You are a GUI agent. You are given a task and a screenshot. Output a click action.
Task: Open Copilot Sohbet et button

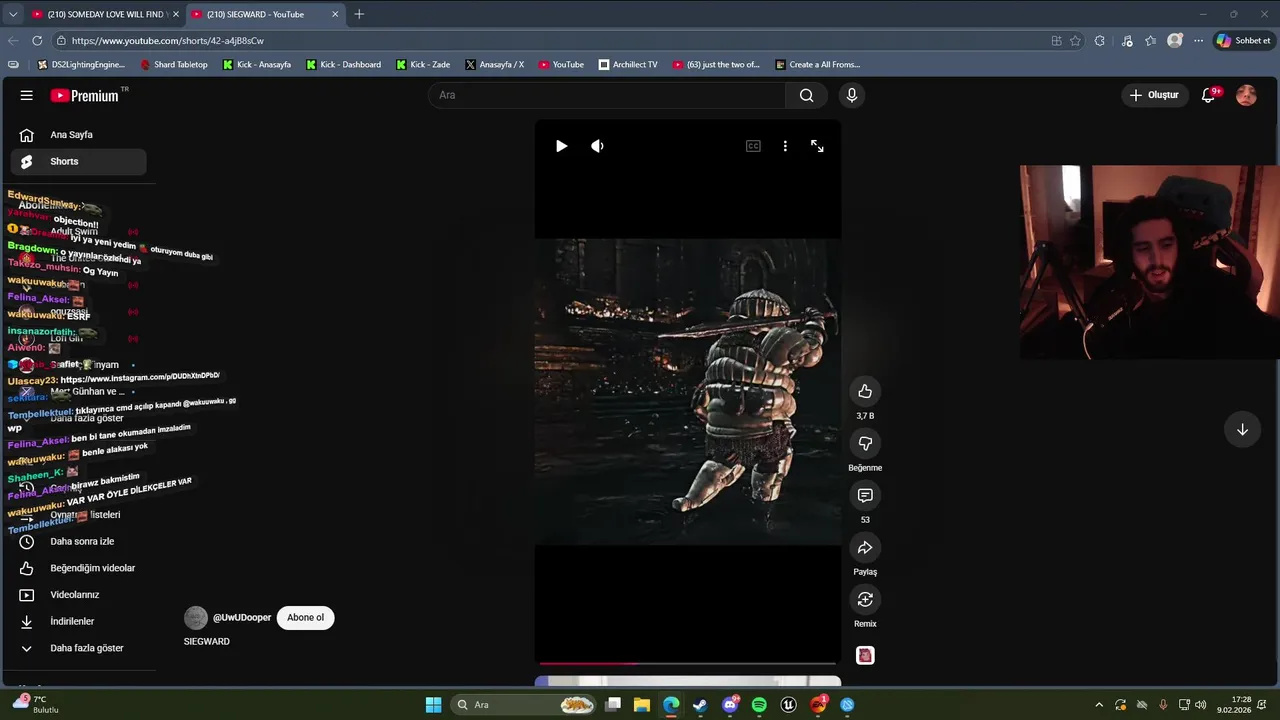point(1244,41)
